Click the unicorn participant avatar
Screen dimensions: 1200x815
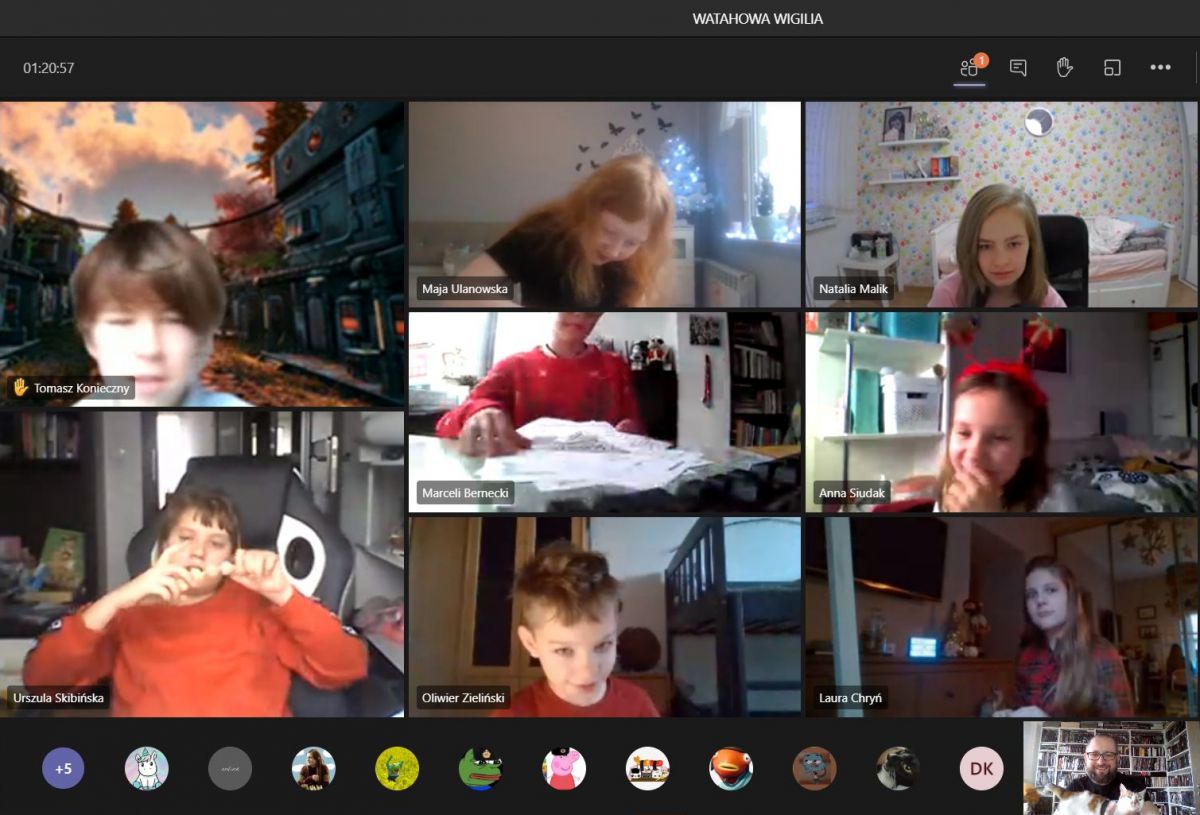click(147, 769)
